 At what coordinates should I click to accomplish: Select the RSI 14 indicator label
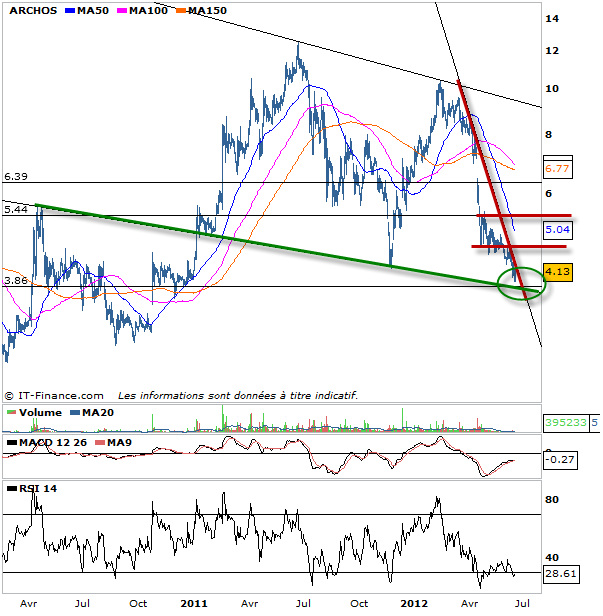coord(32,489)
